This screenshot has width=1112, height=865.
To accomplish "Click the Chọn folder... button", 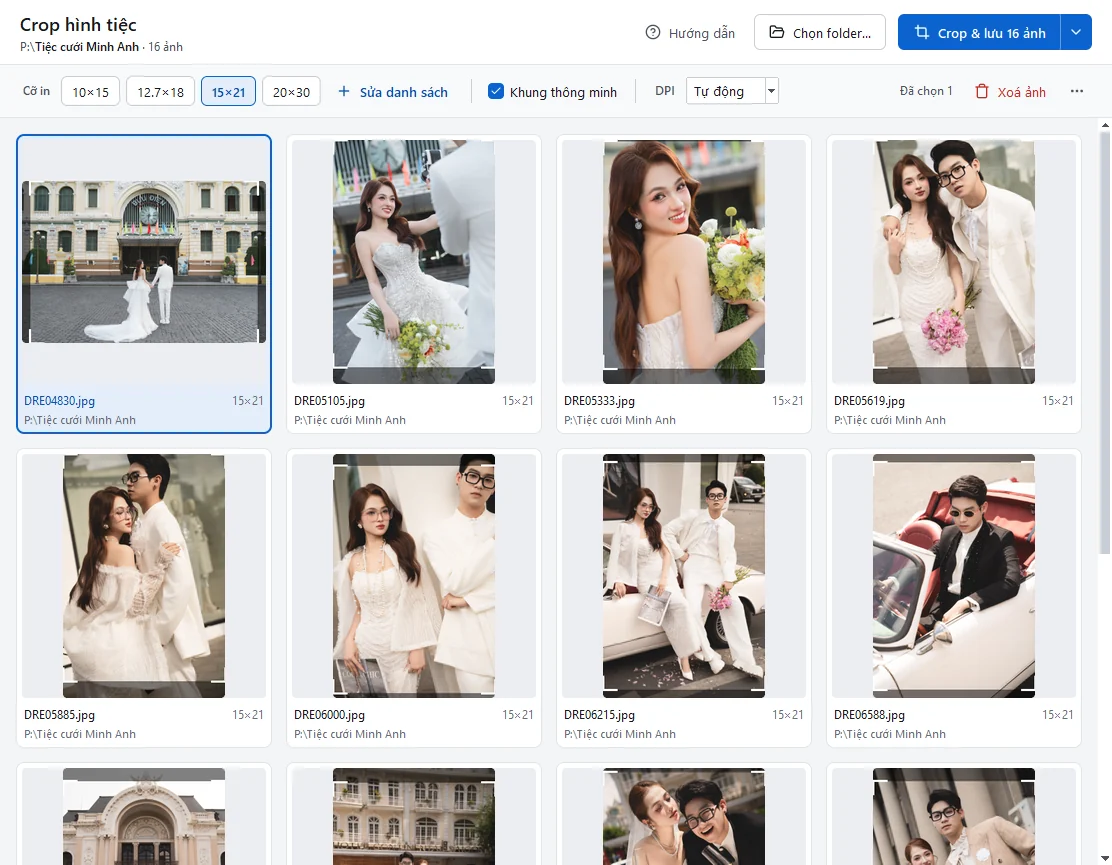I will (x=820, y=33).
